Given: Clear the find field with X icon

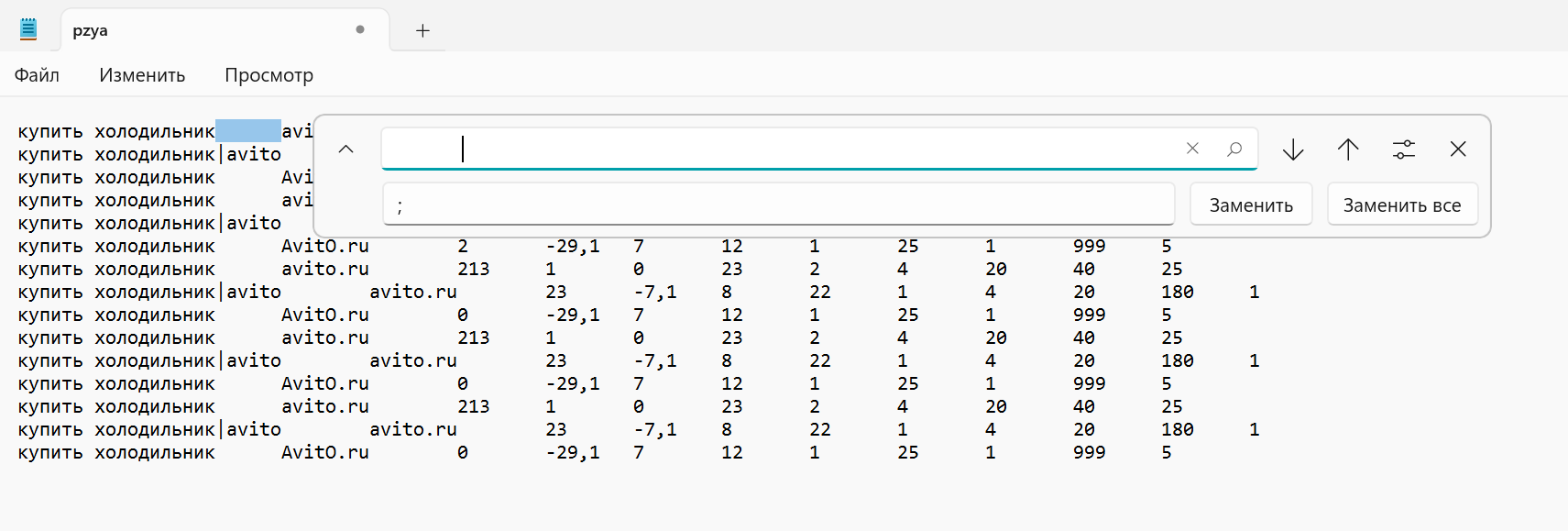Looking at the screenshot, I should coord(1192,149).
